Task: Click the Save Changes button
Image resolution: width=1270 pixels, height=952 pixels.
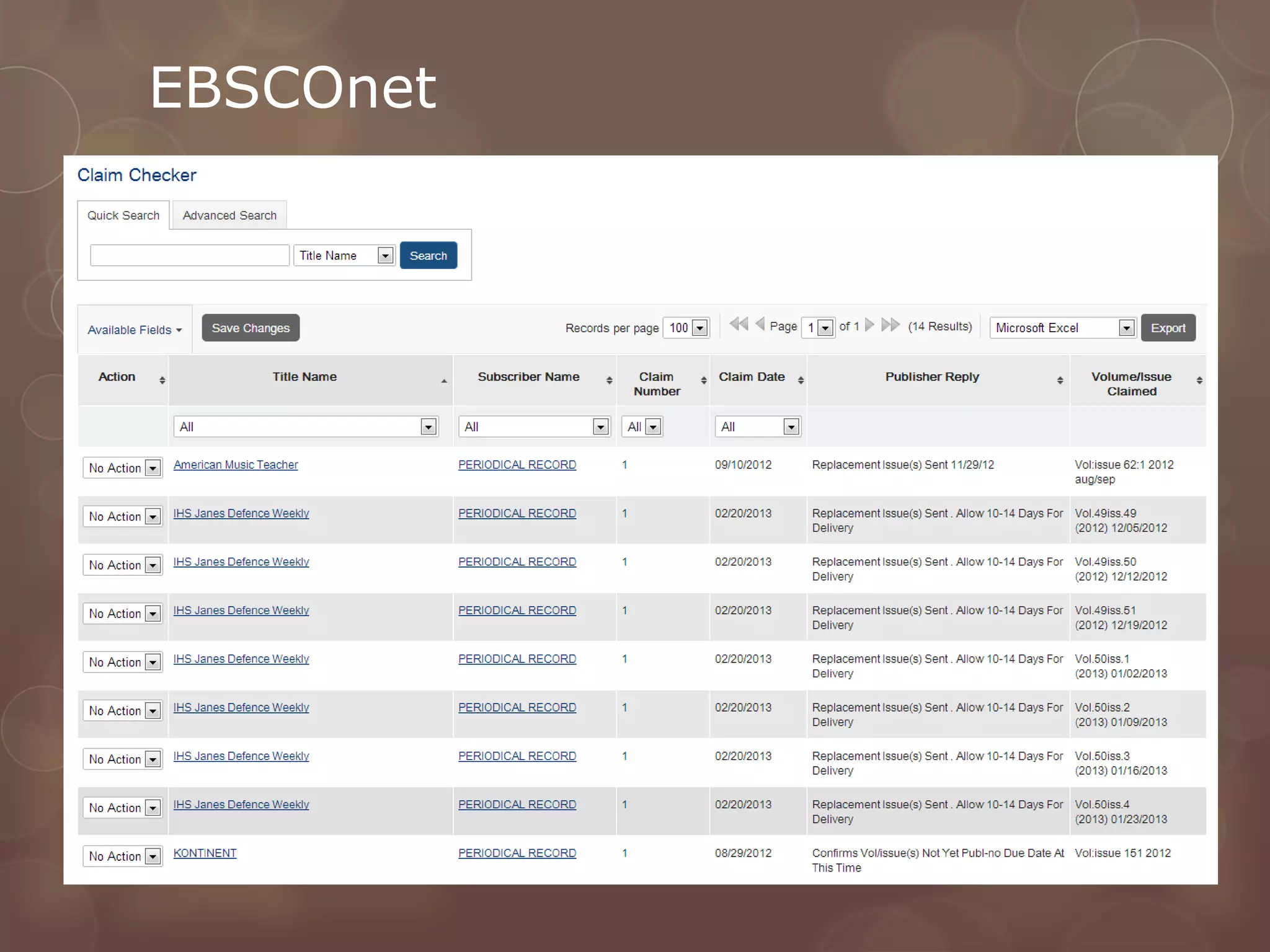Action: pyautogui.click(x=251, y=328)
